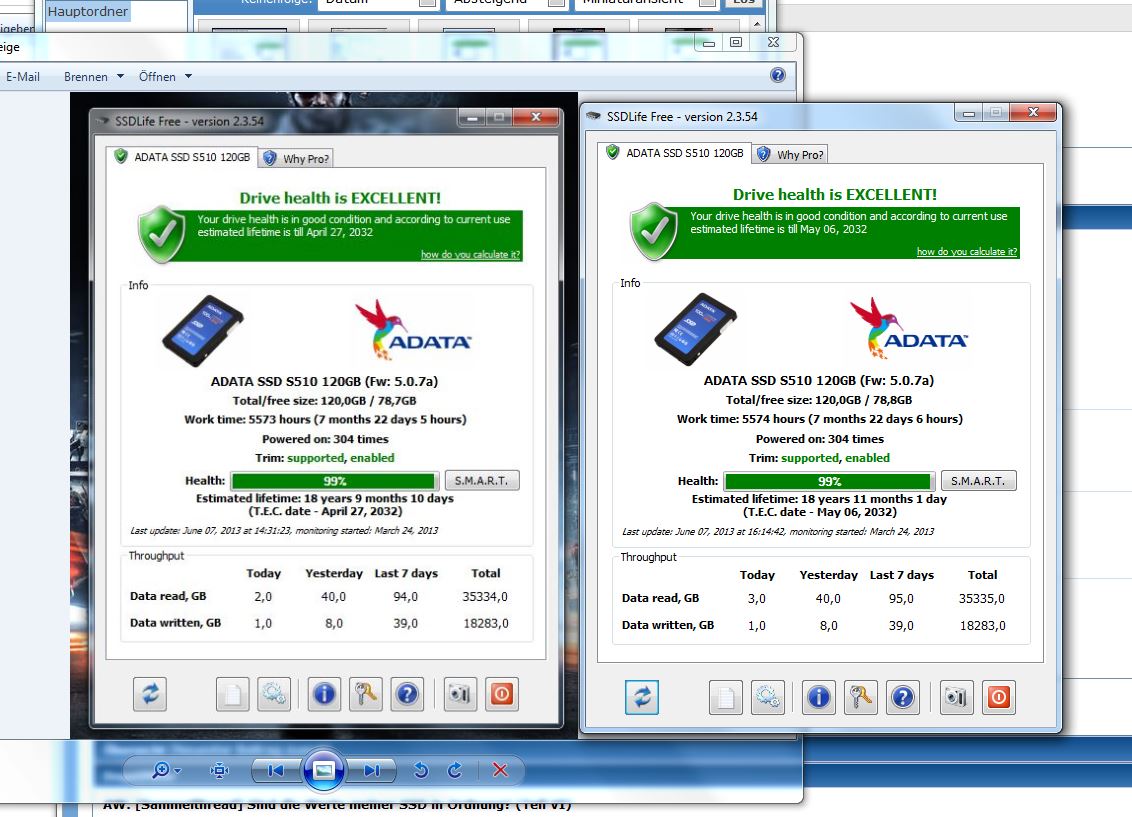Click blue info icon in right SSDLife window

[x=819, y=697]
